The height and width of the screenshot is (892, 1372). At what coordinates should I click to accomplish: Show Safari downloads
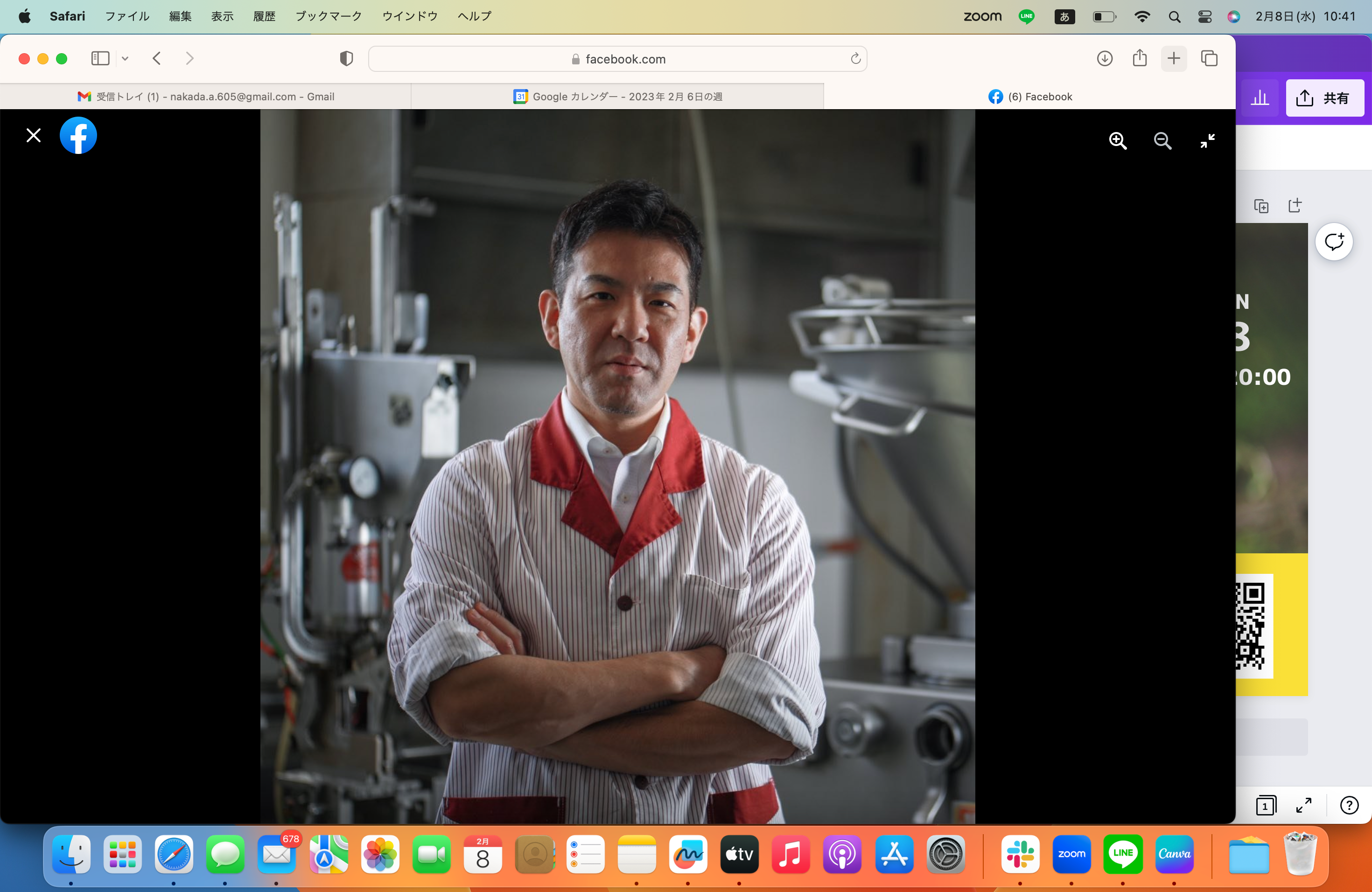click(x=1105, y=59)
